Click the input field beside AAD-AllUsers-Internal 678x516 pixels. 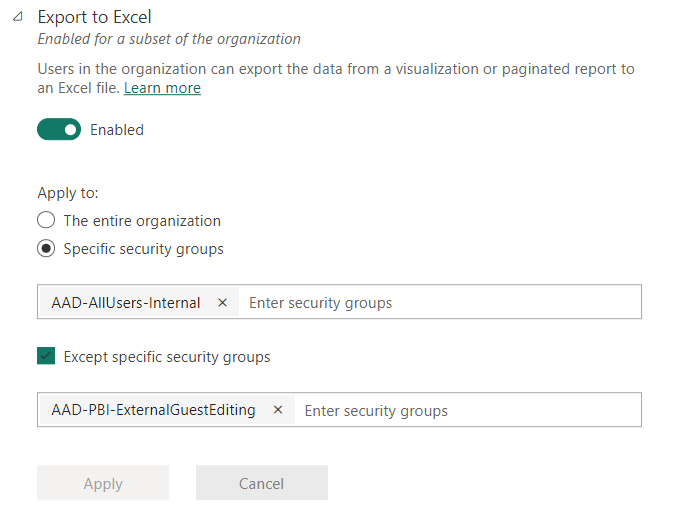(440, 302)
